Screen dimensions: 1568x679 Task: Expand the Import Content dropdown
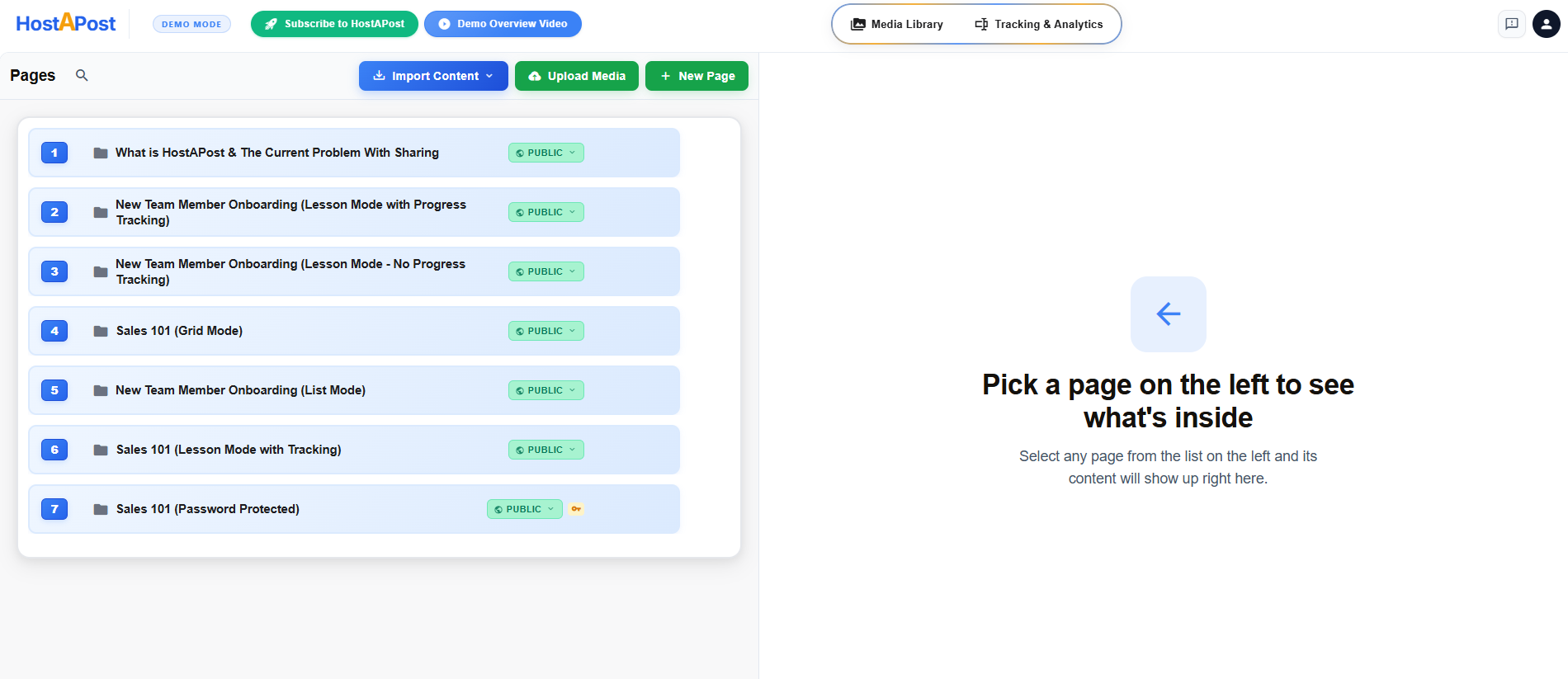click(433, 76)
